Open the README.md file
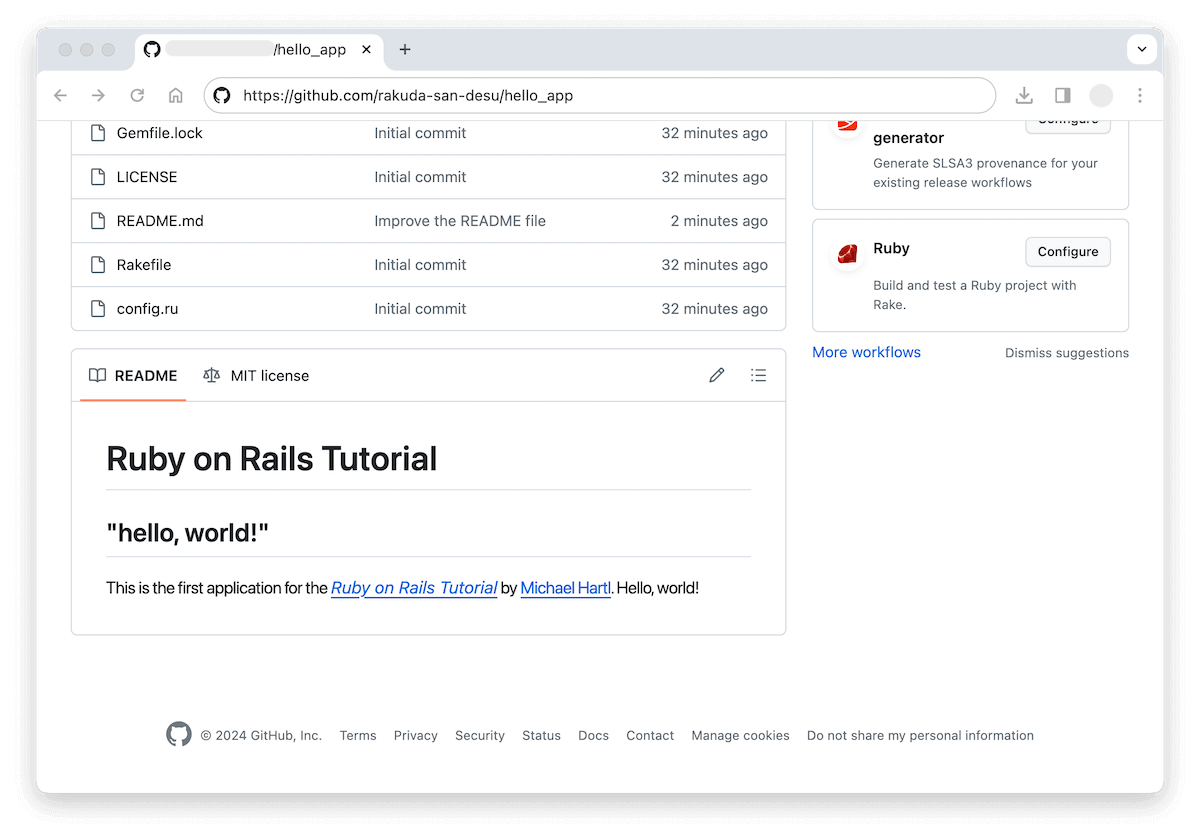 [160, 221]
